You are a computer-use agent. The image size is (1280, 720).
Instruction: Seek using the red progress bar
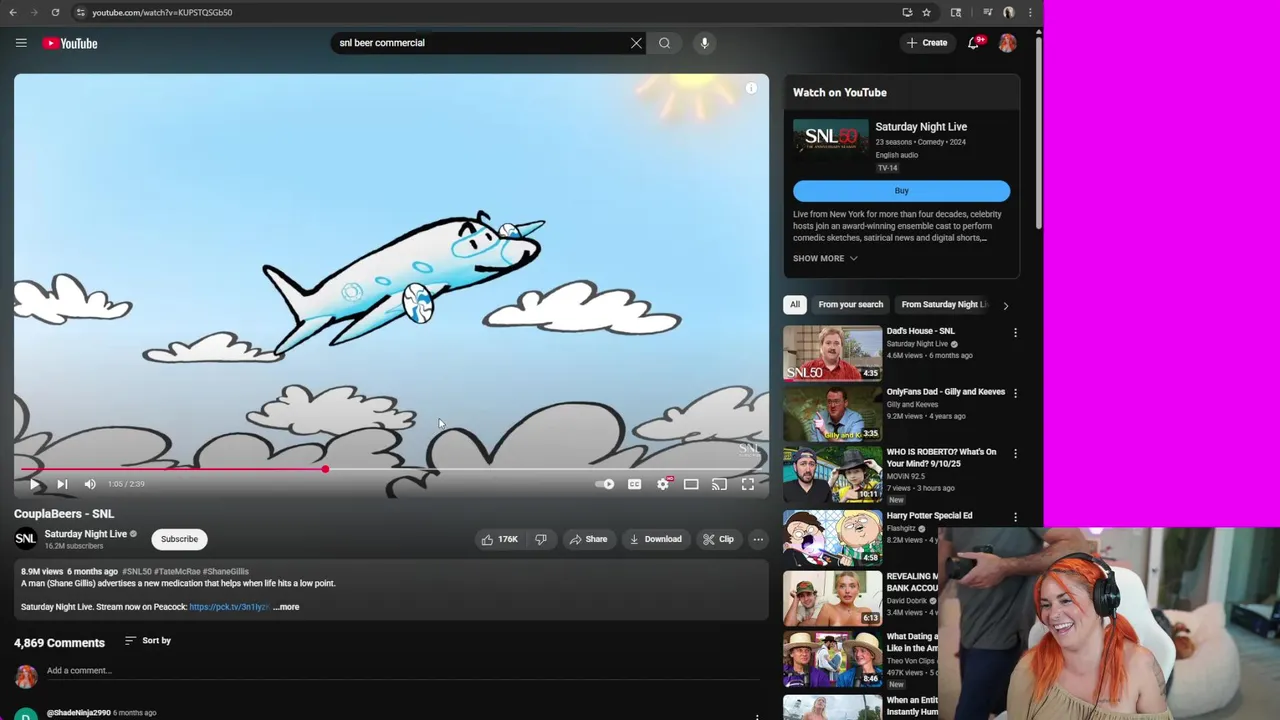[x=392, y=469]
